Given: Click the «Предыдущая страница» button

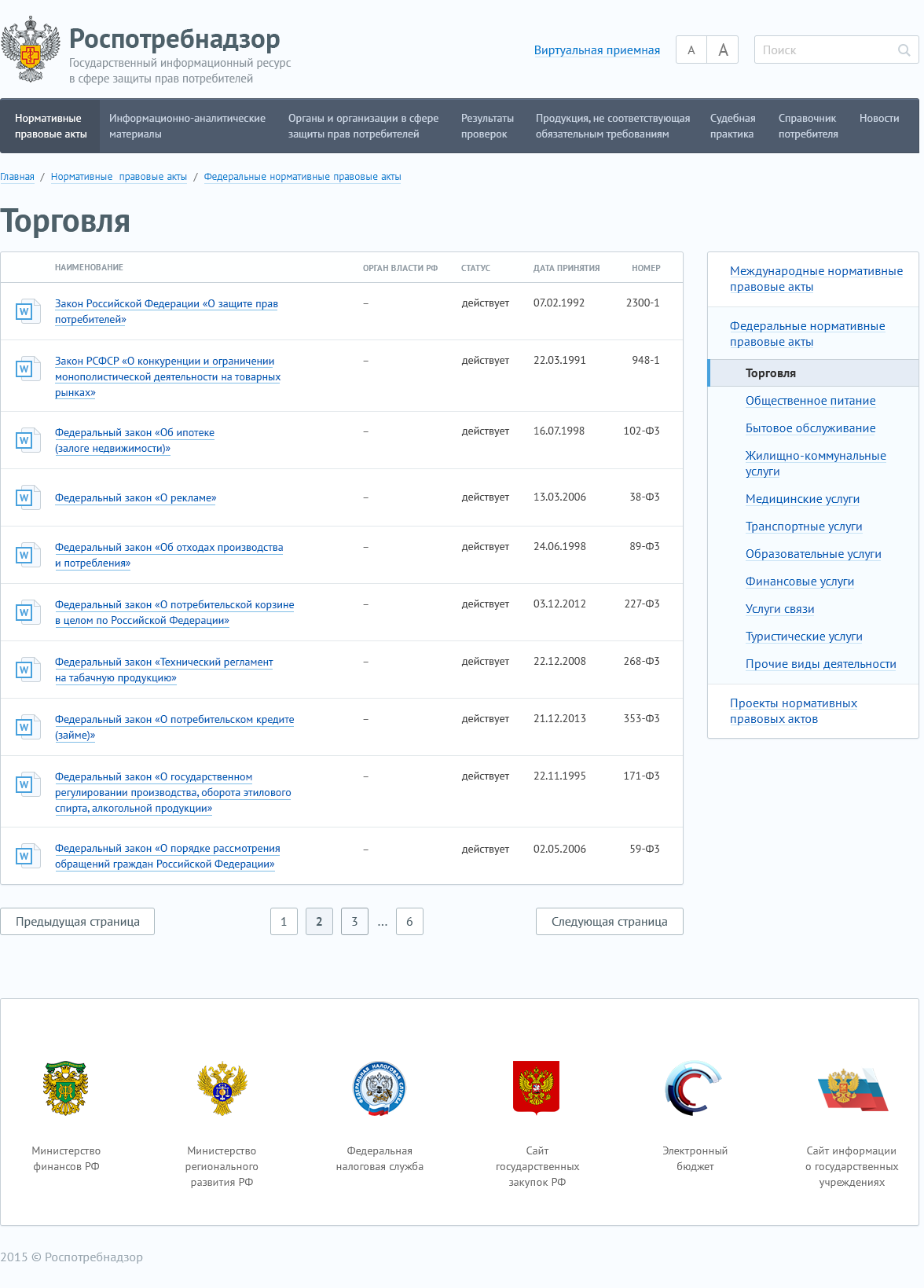Looking at the screenshot, I should pos(78,922).
